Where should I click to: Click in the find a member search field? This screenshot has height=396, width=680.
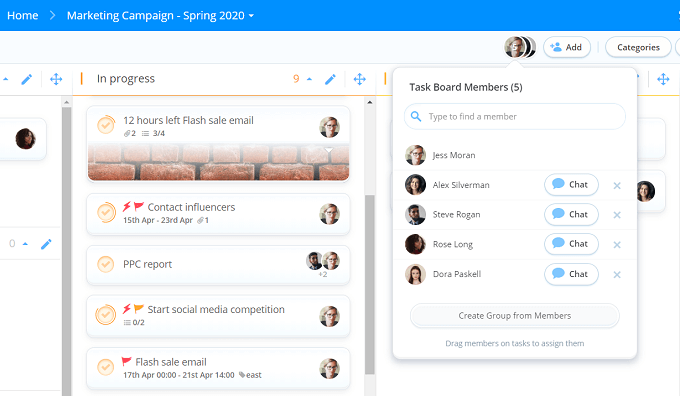515,116
